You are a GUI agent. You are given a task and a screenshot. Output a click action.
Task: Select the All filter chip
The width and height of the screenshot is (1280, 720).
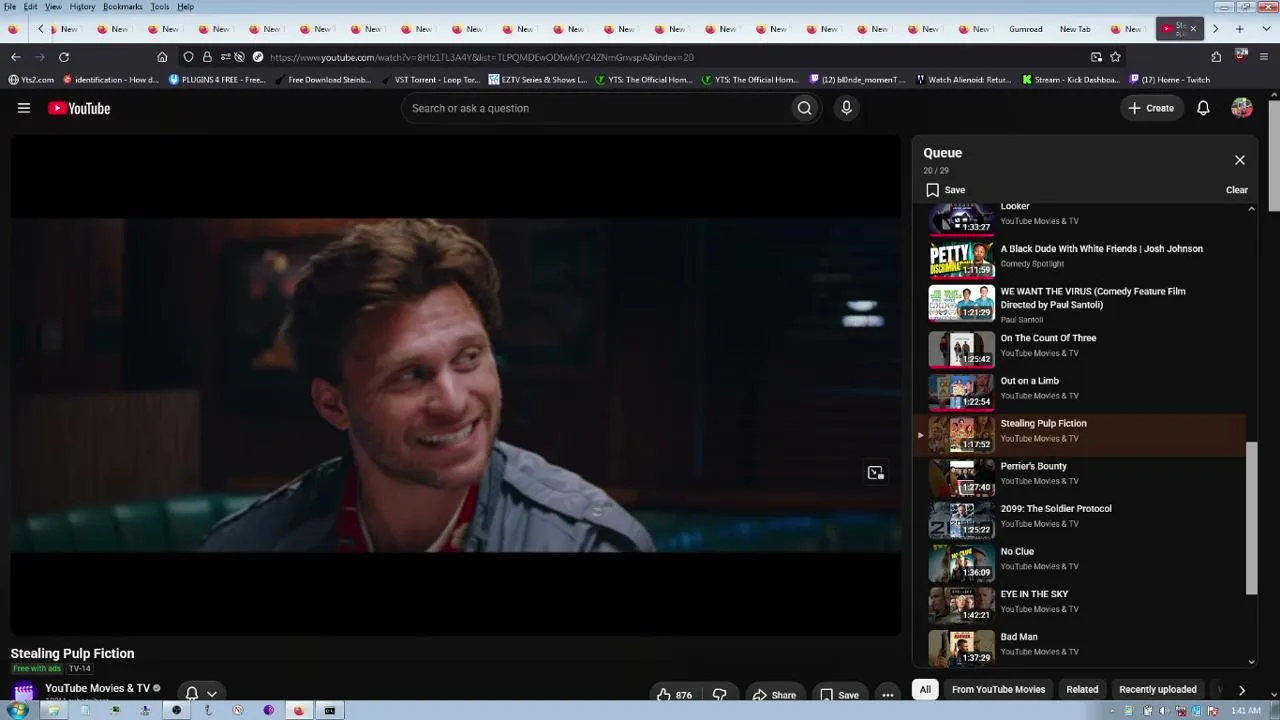point(925,689)
